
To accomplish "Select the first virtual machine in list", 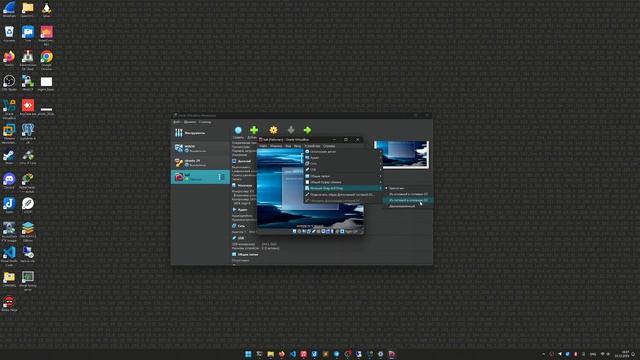I will 200,149.
